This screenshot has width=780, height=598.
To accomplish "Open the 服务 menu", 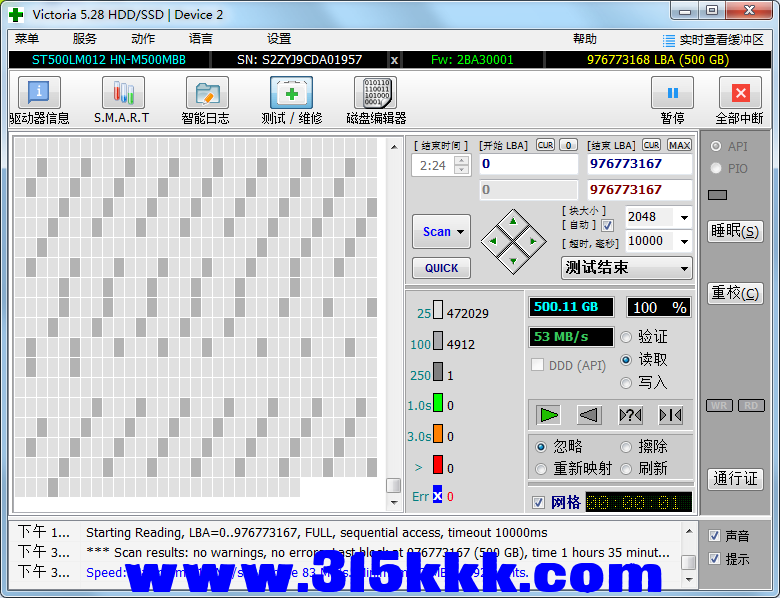I will click(x=85, y=39).
